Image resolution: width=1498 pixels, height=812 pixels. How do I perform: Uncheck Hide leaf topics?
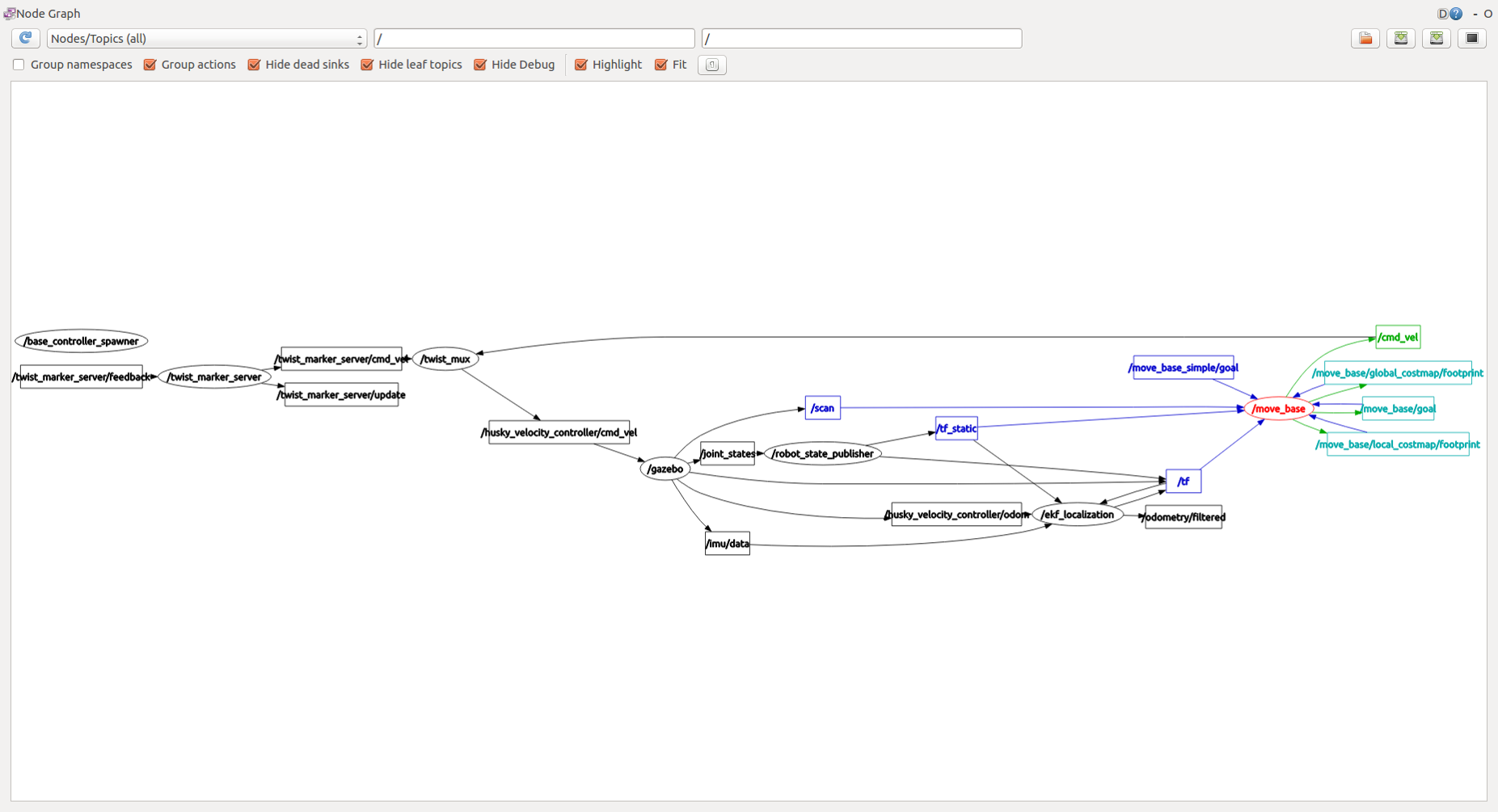(x=368, y=65)
